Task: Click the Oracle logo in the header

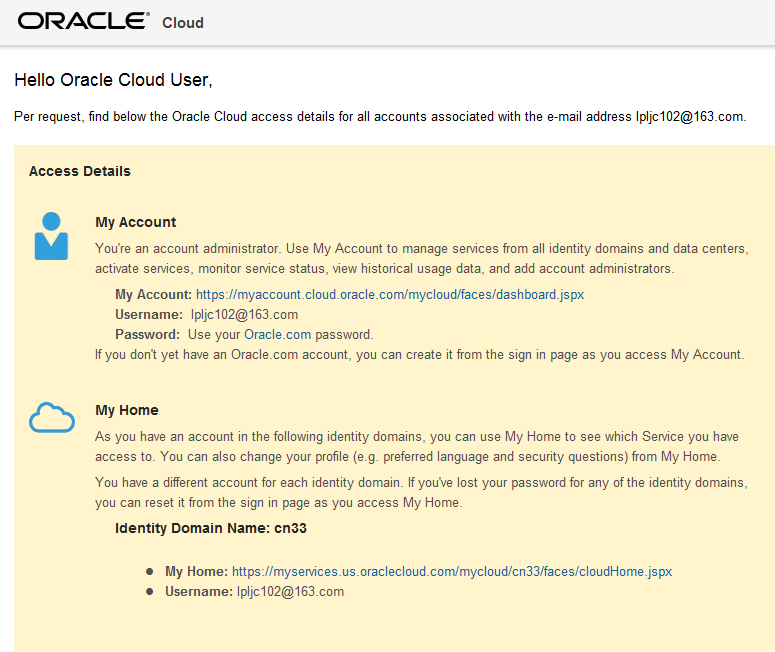Action: click(83, 21)
